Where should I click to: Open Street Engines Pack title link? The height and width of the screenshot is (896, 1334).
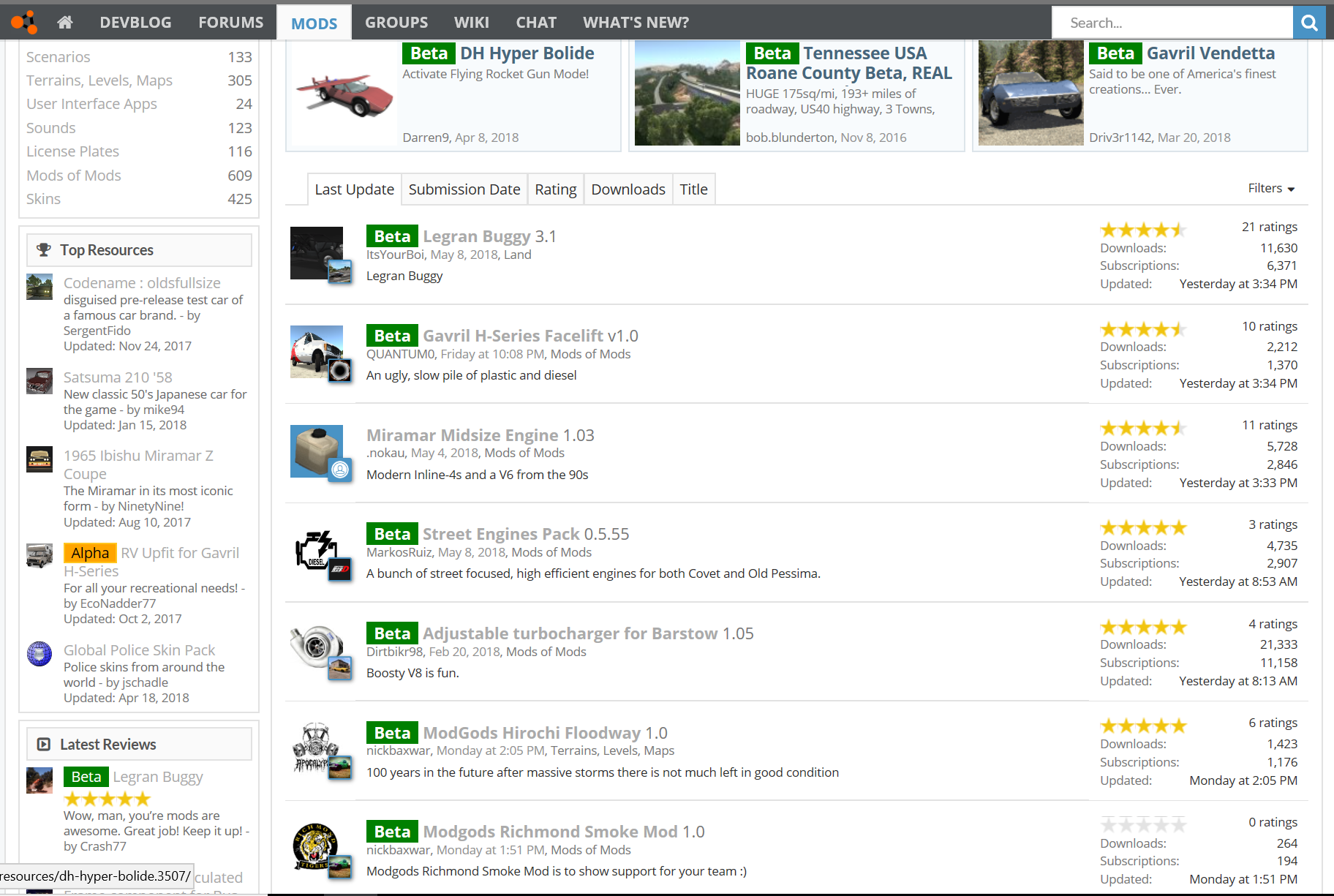(x=501, y=534)
